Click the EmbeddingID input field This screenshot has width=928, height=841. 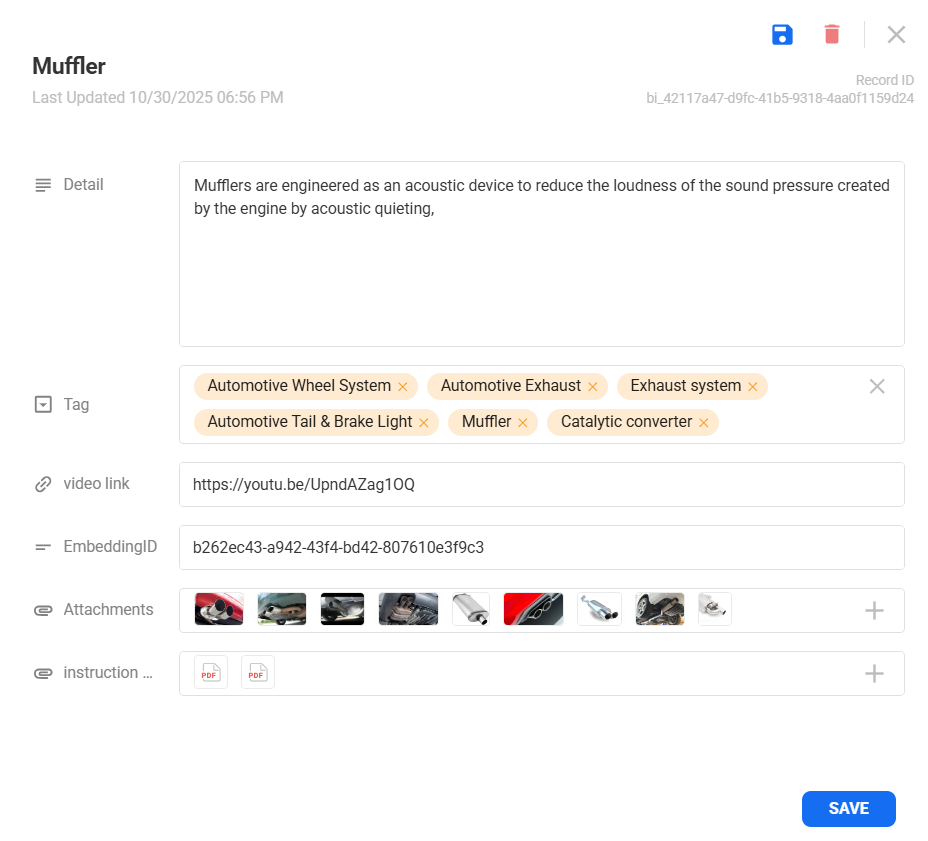pos(540,548)
